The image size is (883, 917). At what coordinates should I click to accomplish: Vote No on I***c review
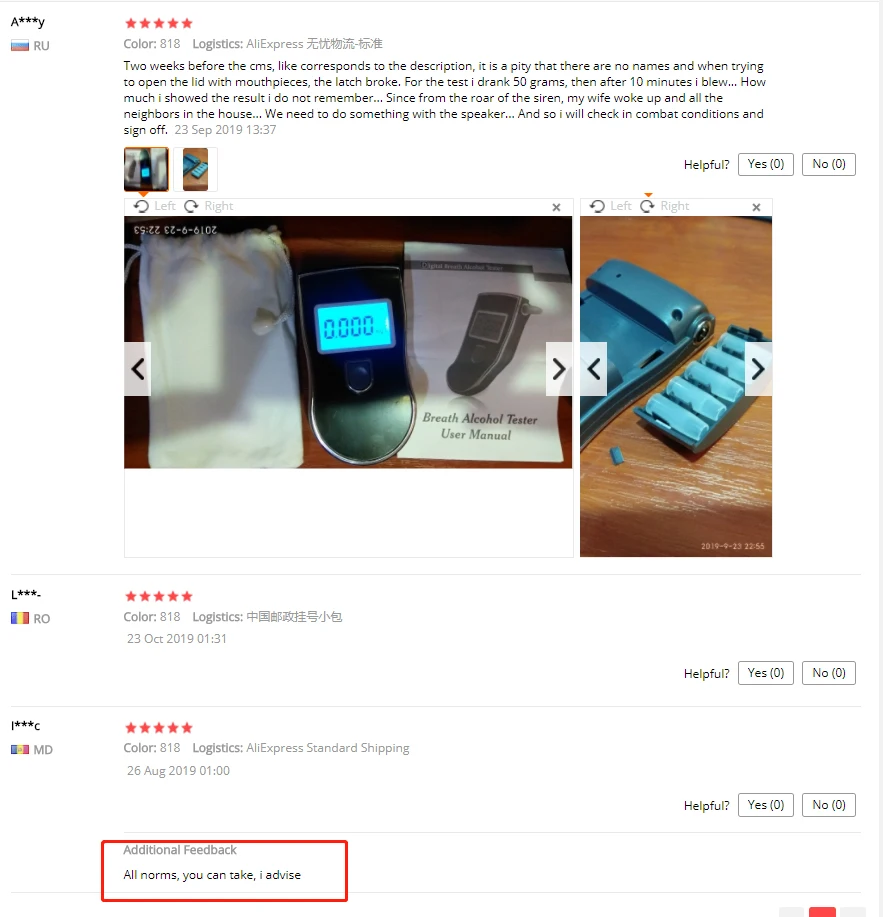tap(829, 805)
